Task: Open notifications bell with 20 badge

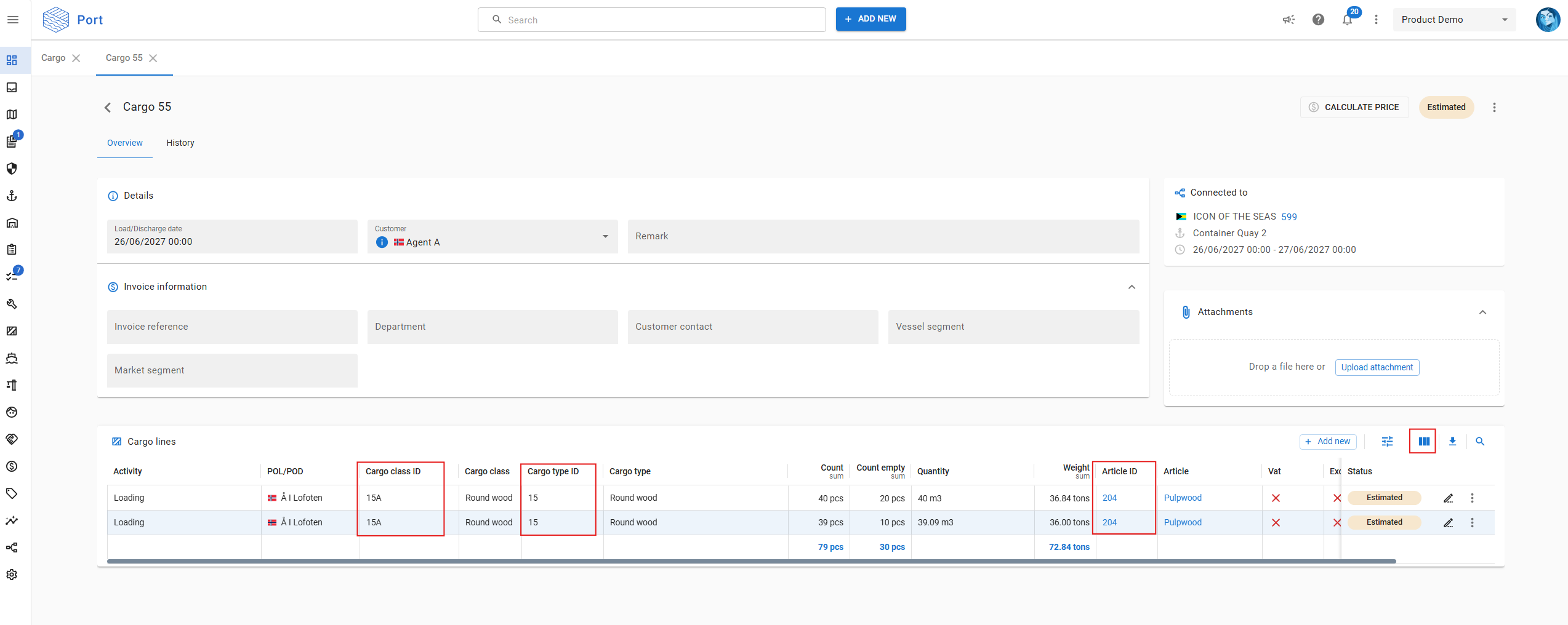Action: coord(1348,20)
